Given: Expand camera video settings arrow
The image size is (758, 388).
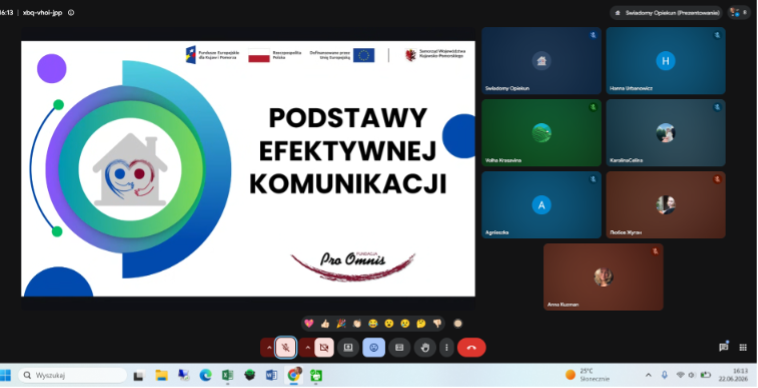Looking at the screenshot, I should [306, 347].
